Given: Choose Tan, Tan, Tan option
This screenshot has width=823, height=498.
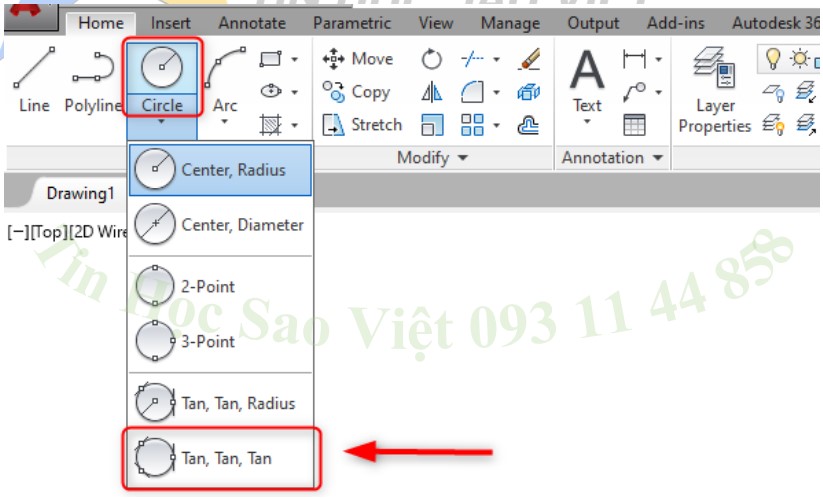Looking at the screenshot, I should (x=220, y=458).
